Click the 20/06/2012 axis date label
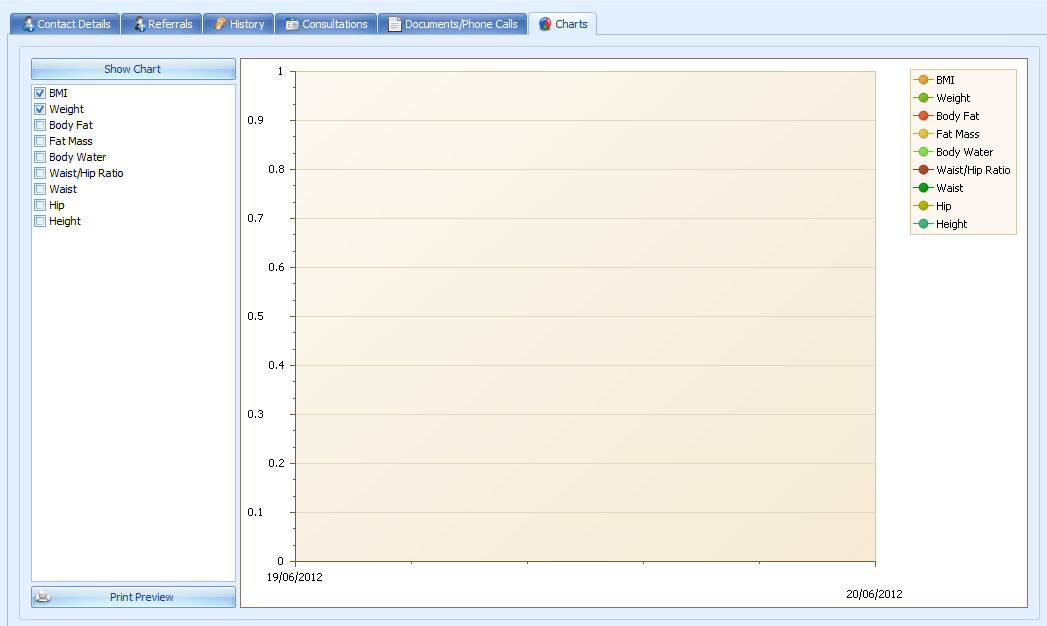Viewport: 1047px width, 626px height. (874, 594)
